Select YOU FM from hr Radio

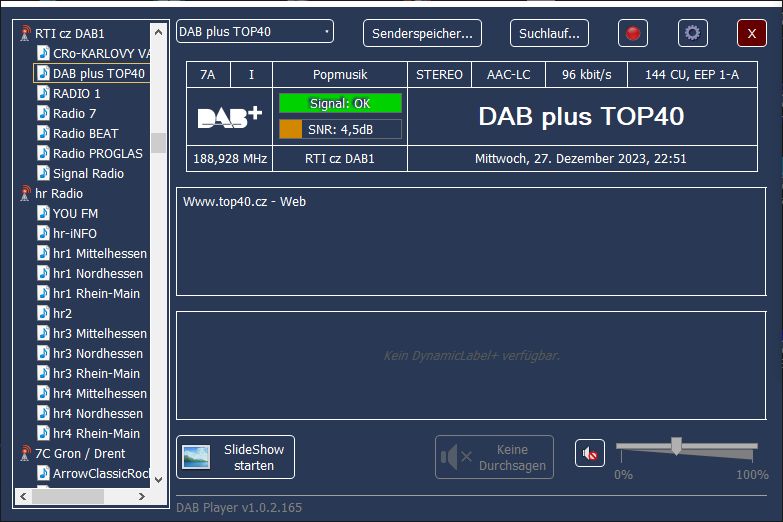[x=75, y=213]
